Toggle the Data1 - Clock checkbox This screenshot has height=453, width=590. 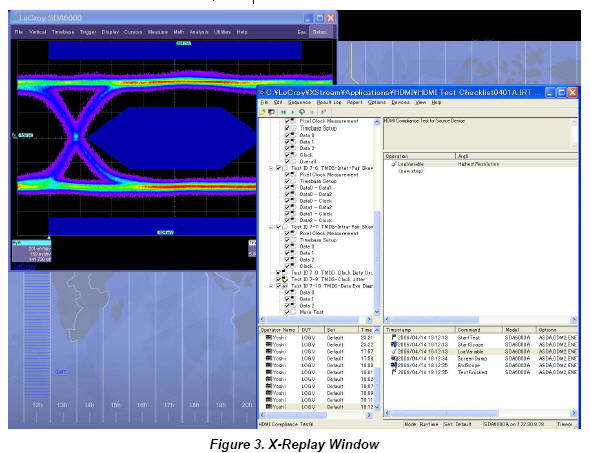tap(287, 214)
